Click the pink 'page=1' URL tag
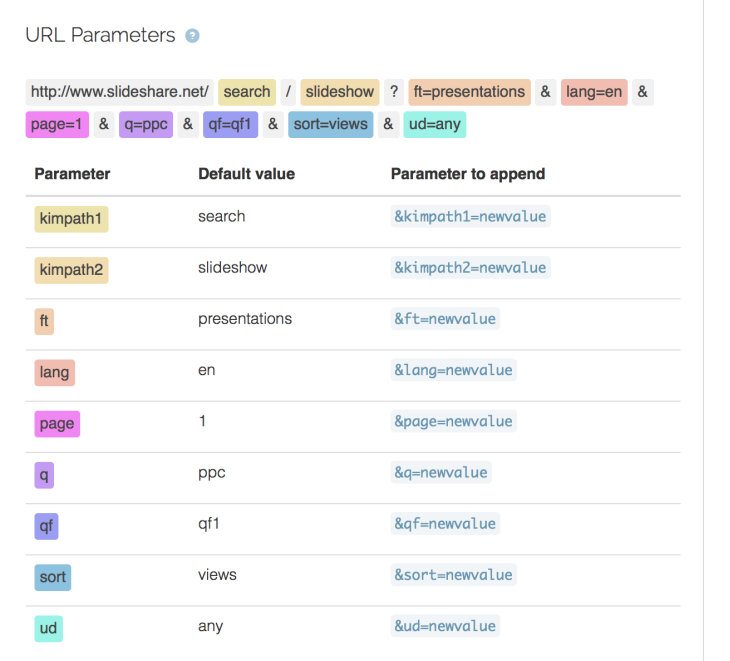The width and height of the screenshot is (730, 661). click(58, 125)
